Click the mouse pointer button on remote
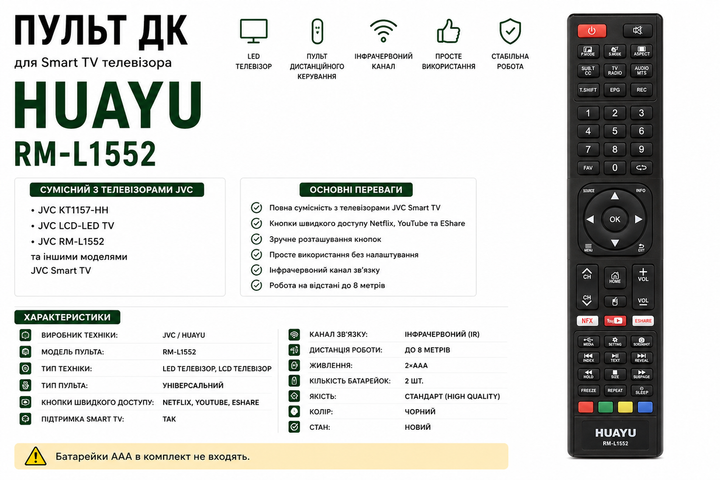Screen dimensions: 720x480 coord(614,301)
